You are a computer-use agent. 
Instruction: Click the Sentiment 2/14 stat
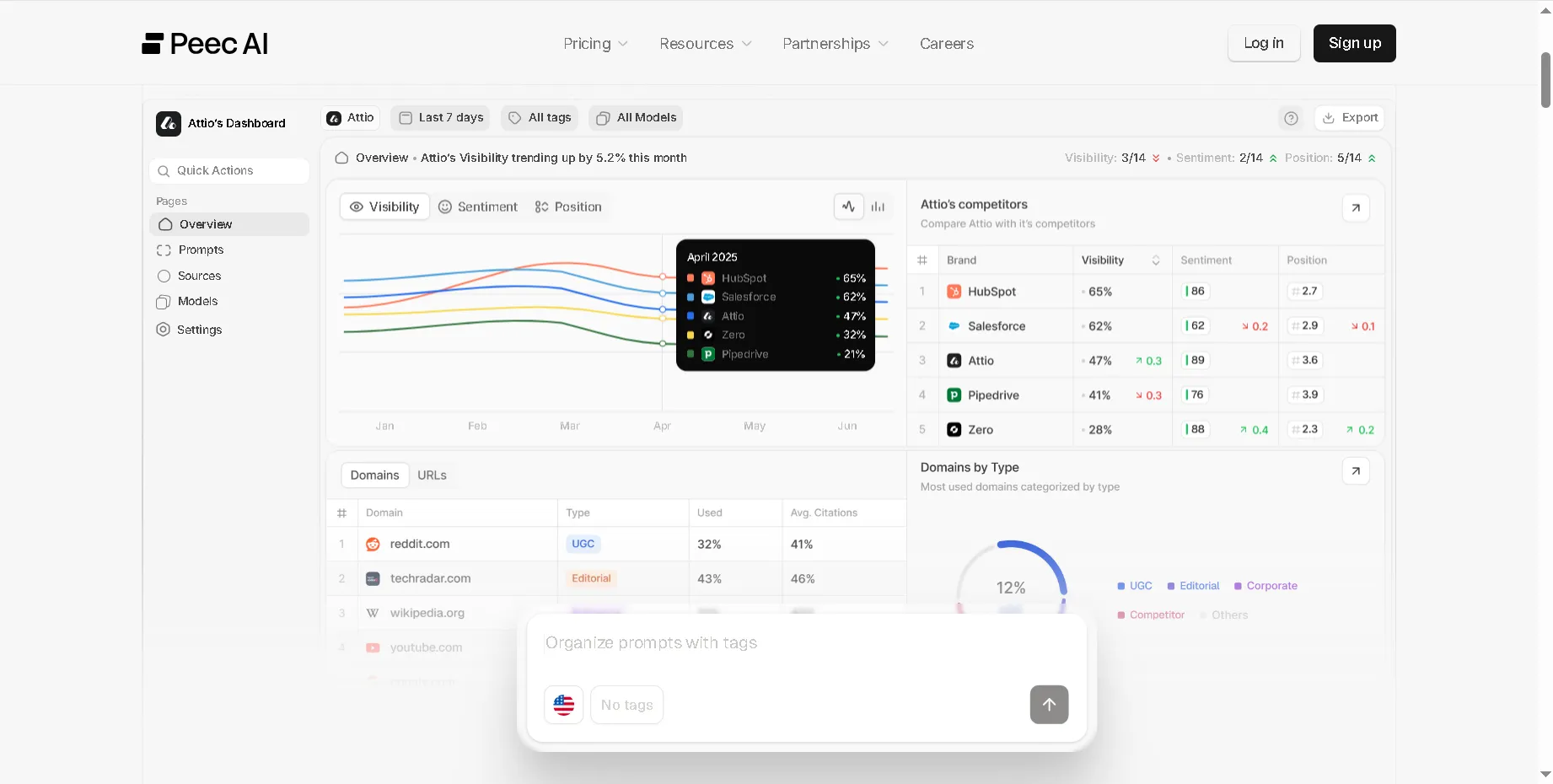pos(1227,158)
